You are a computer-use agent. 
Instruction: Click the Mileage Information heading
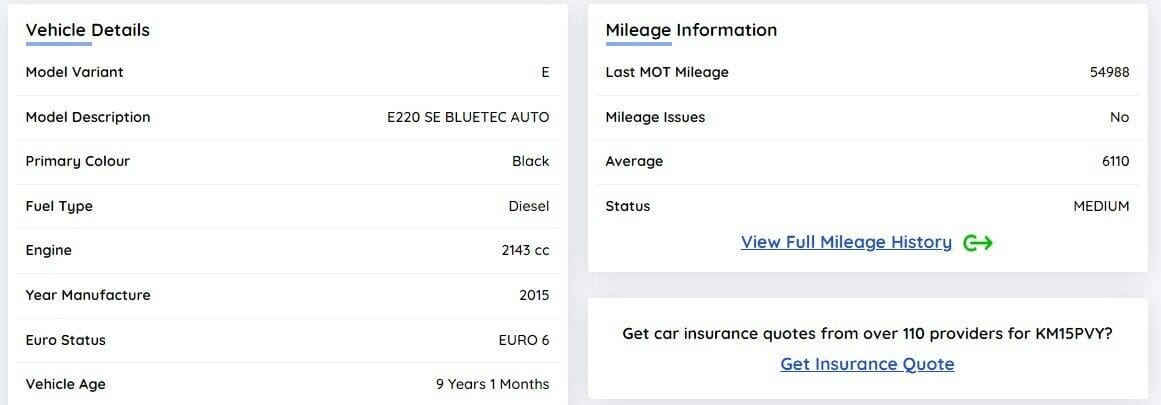tap(691, 30)
